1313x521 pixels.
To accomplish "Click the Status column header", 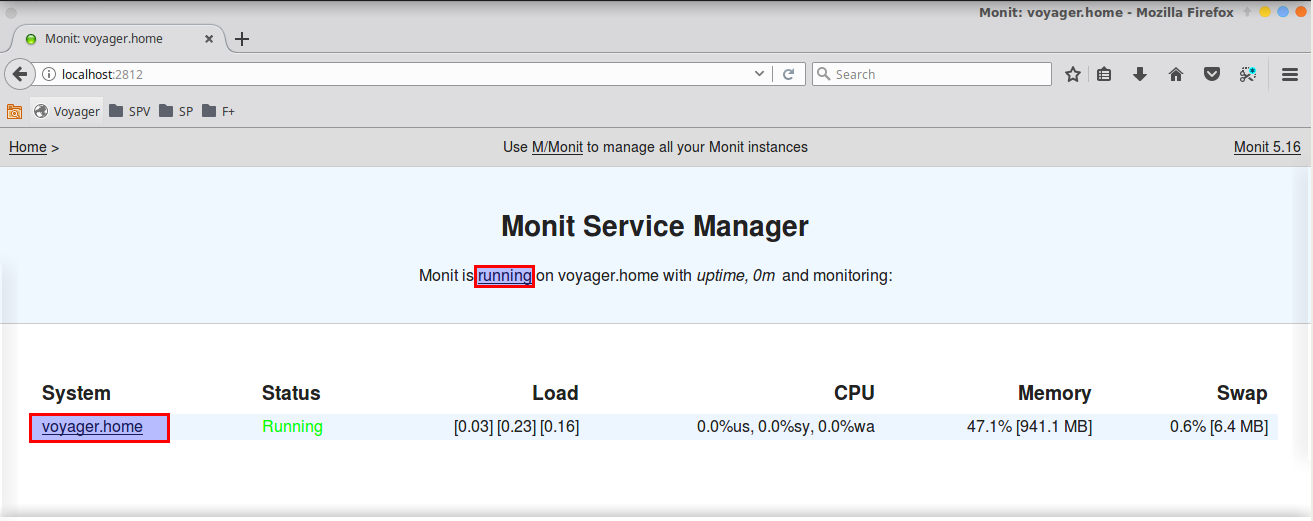I will click(291, 393).
